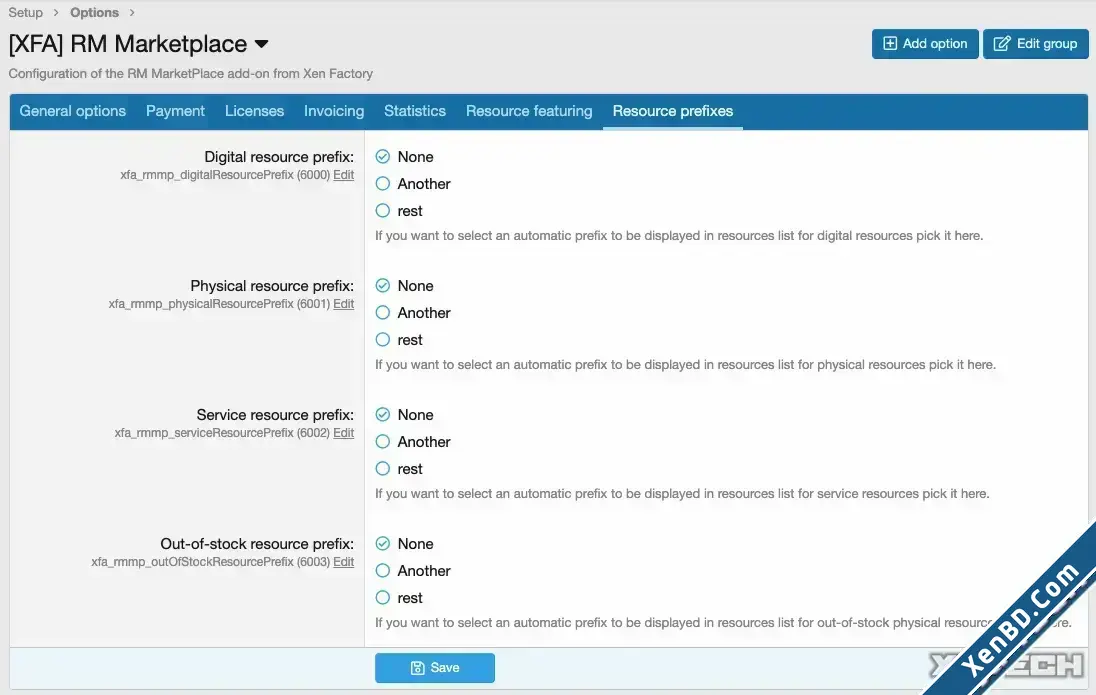Switch to the Invoicing tab

pos(334,111)
